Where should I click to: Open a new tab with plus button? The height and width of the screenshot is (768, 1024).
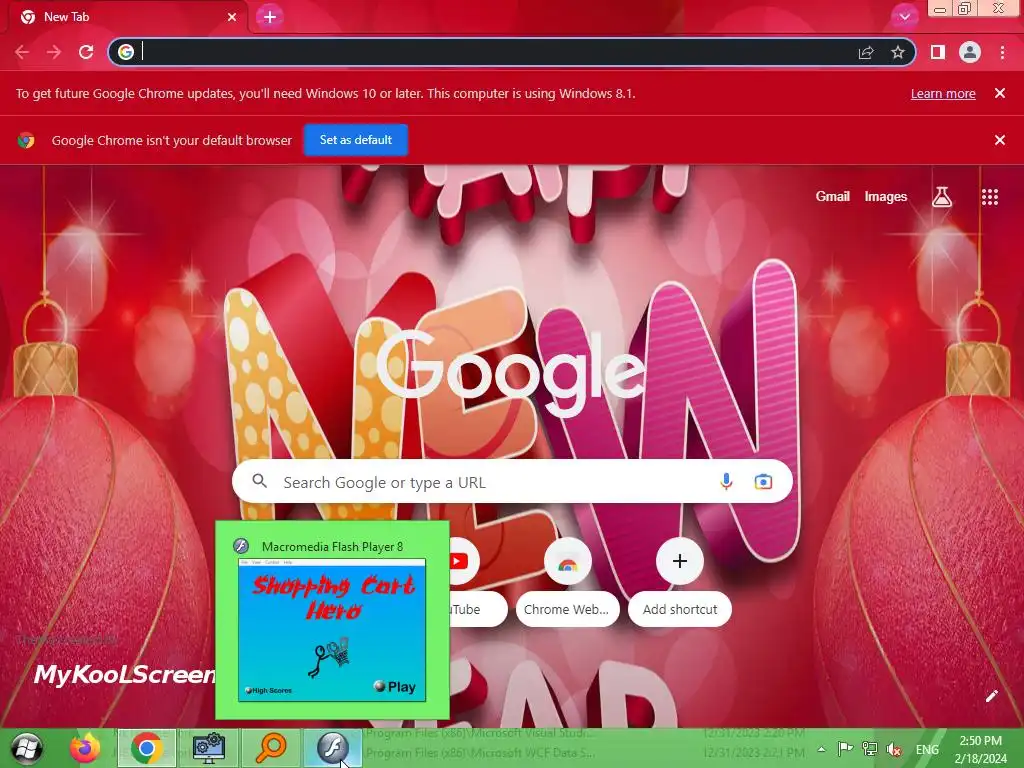[270, 17]
